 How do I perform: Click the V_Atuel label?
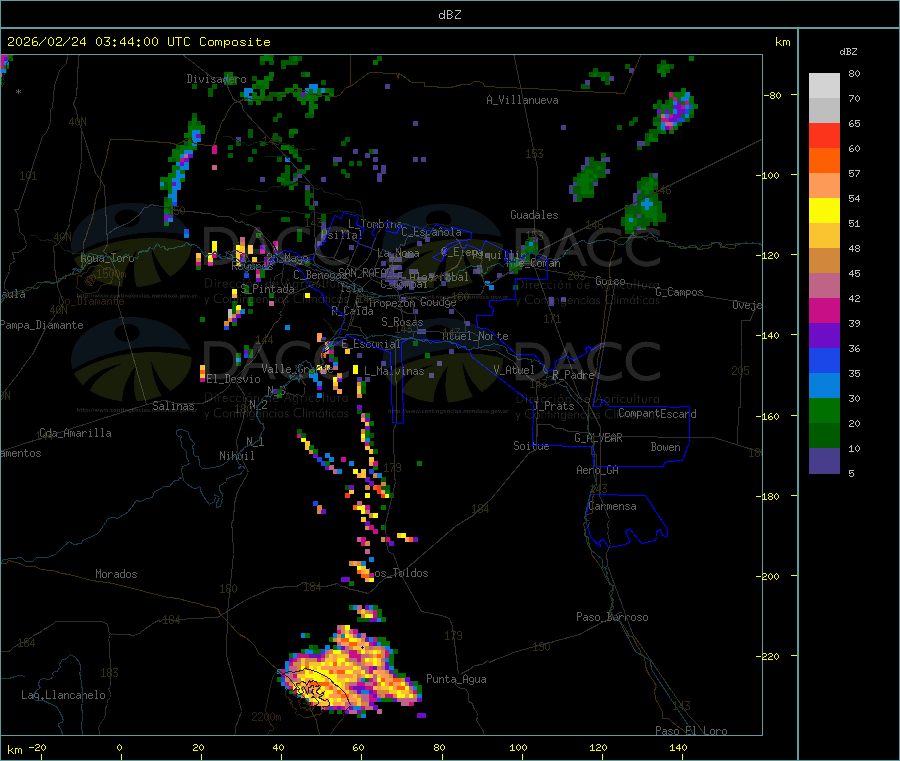tap(514, 370)
